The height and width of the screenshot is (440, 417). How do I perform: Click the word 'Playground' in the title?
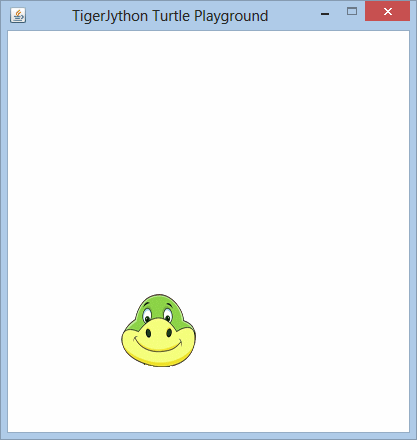coord(231,16)
